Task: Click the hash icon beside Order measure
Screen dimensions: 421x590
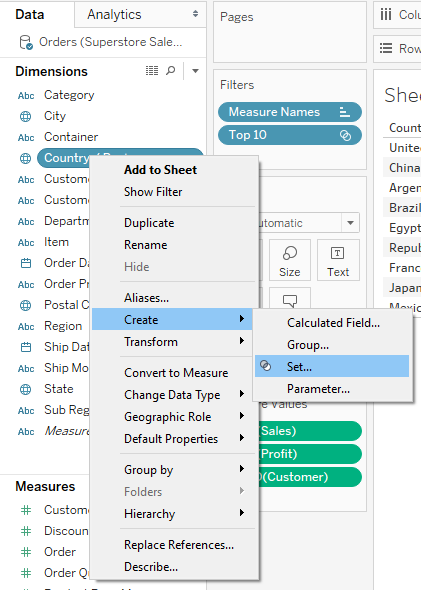Action: [26, 552]
